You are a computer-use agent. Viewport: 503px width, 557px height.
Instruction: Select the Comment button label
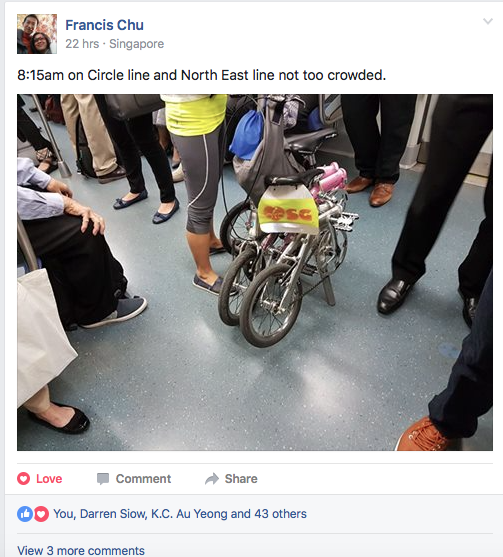point(143,479)
